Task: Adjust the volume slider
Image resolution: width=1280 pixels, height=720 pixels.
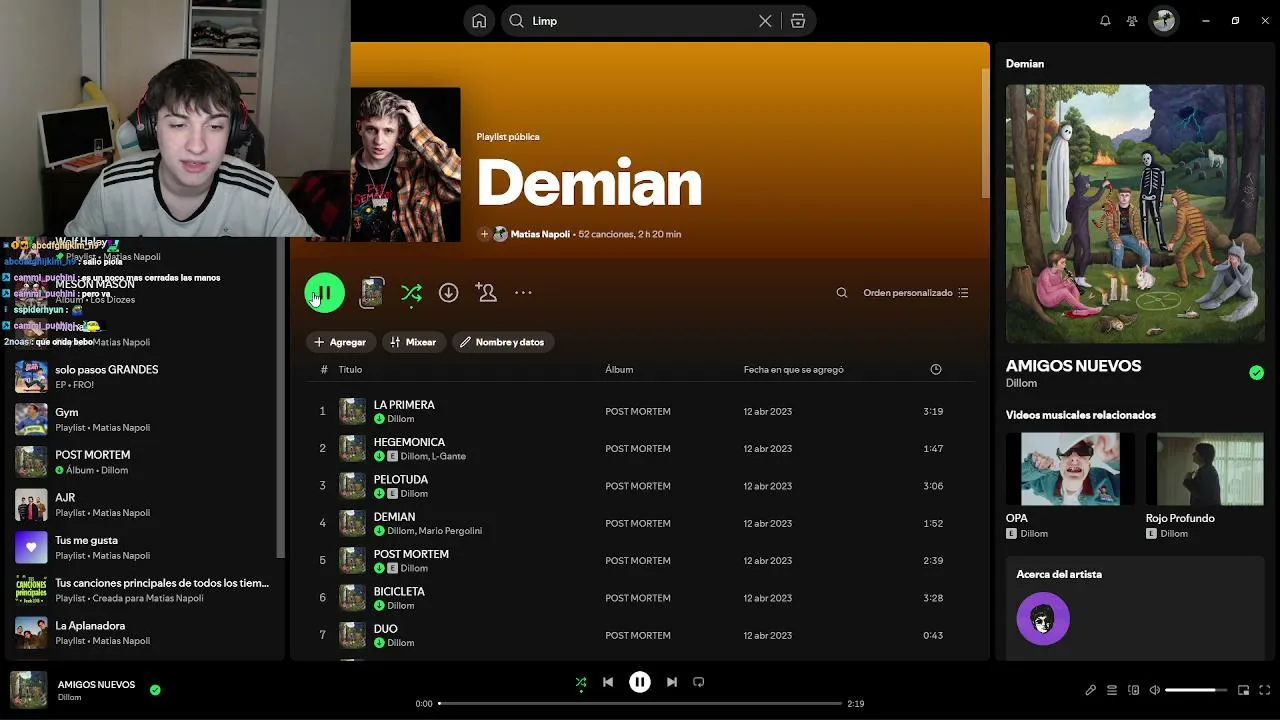Action: click(x=1196, y=690)
